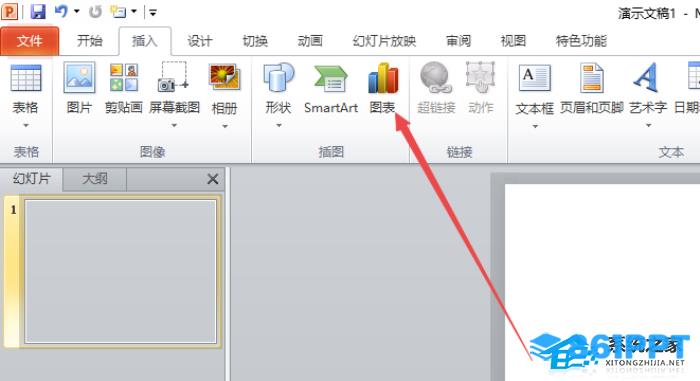Screen dimensions: 700x381
Task: Switch to the 大纲 outline tab
Action: click(95, 179)
